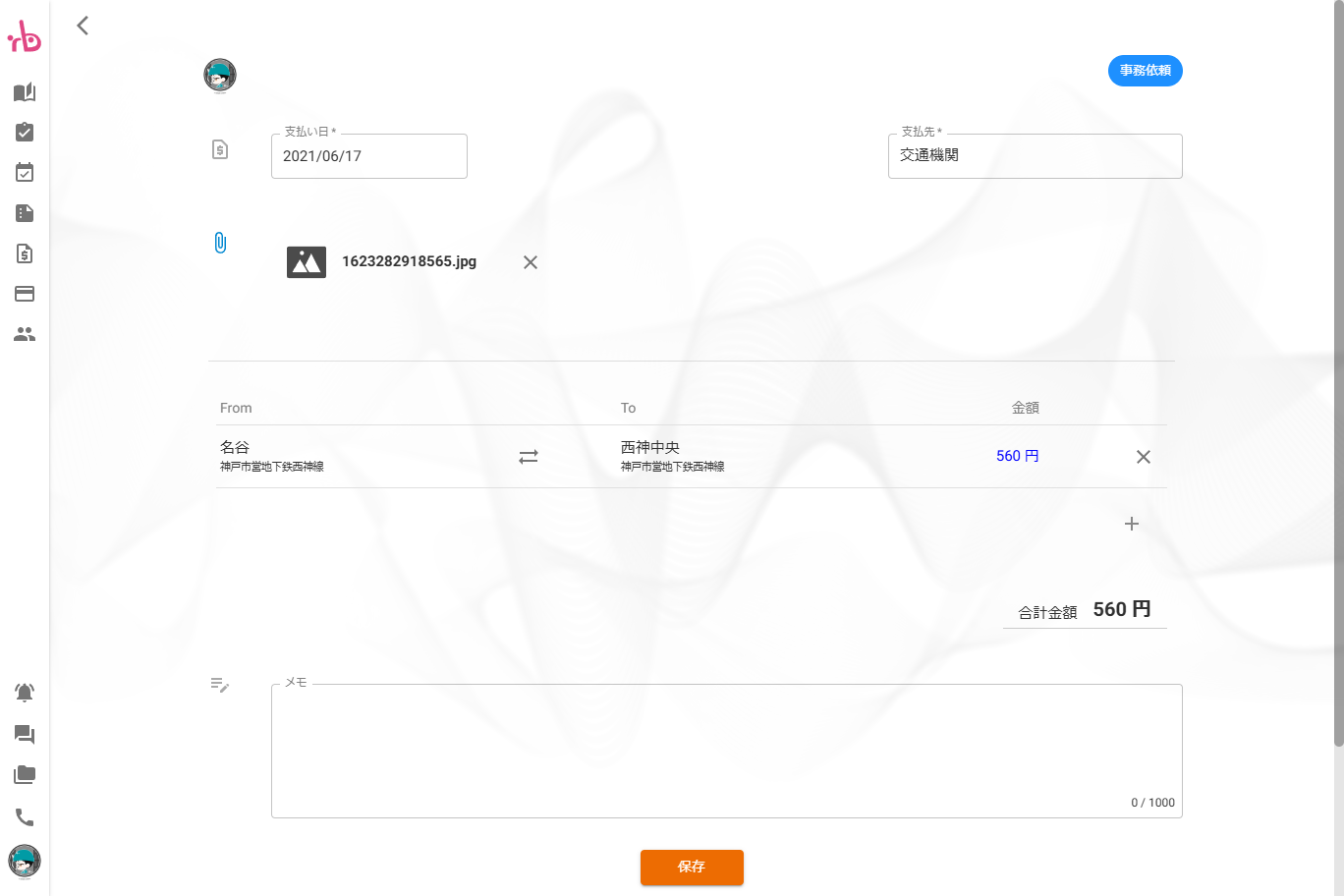Remove attached file 1623282918565.jpg
Viewport: 1344px width, 896px height.
531,262
